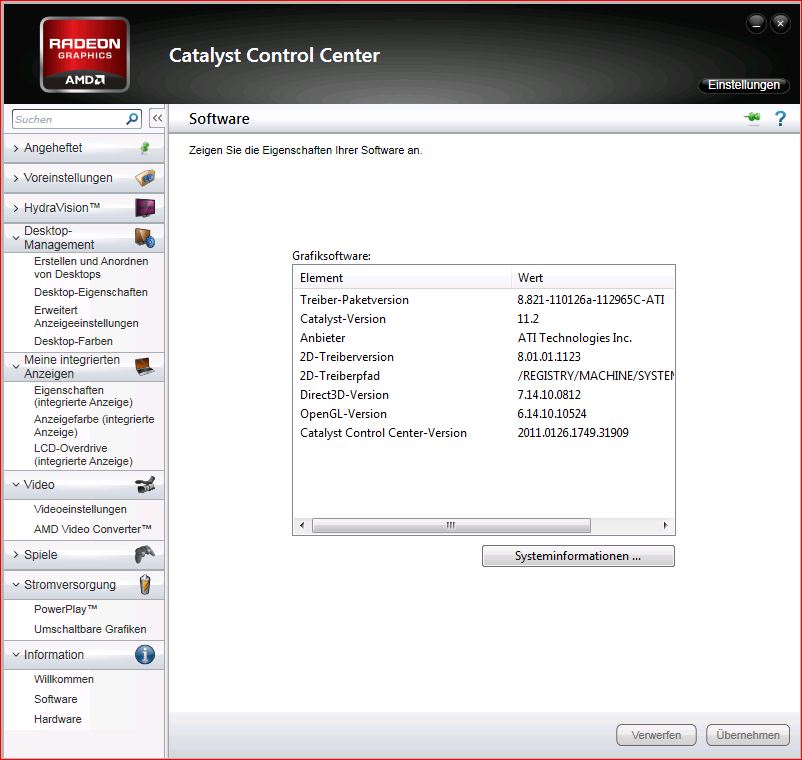
Task: Click the green pin icon next to Angeheftet
Action: [x=145, y=148]
